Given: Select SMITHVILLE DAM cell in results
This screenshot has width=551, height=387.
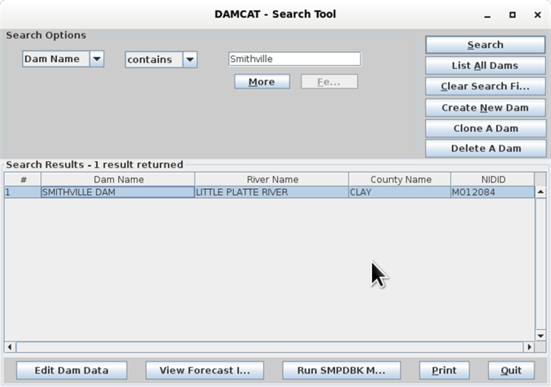Looking at the screenshot, I should click(117, 192).
